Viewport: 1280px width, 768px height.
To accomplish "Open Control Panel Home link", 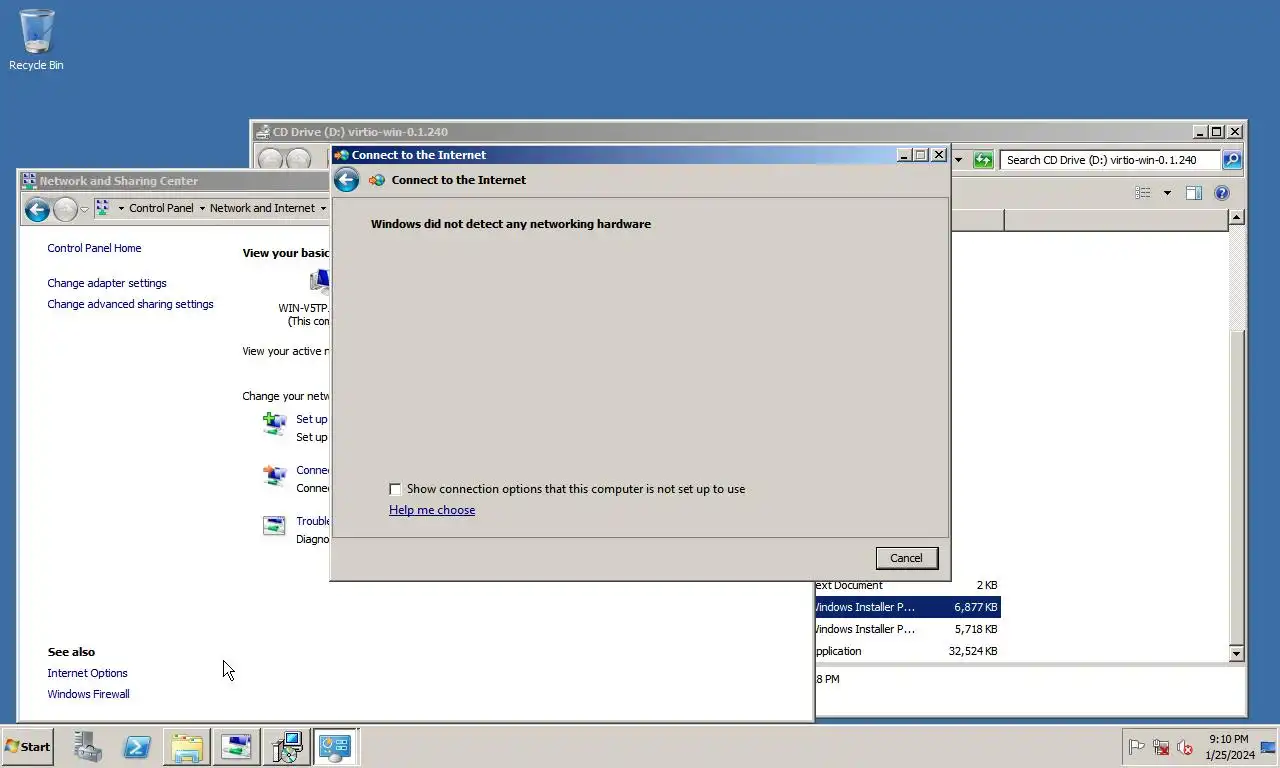I will pos(94,248).
